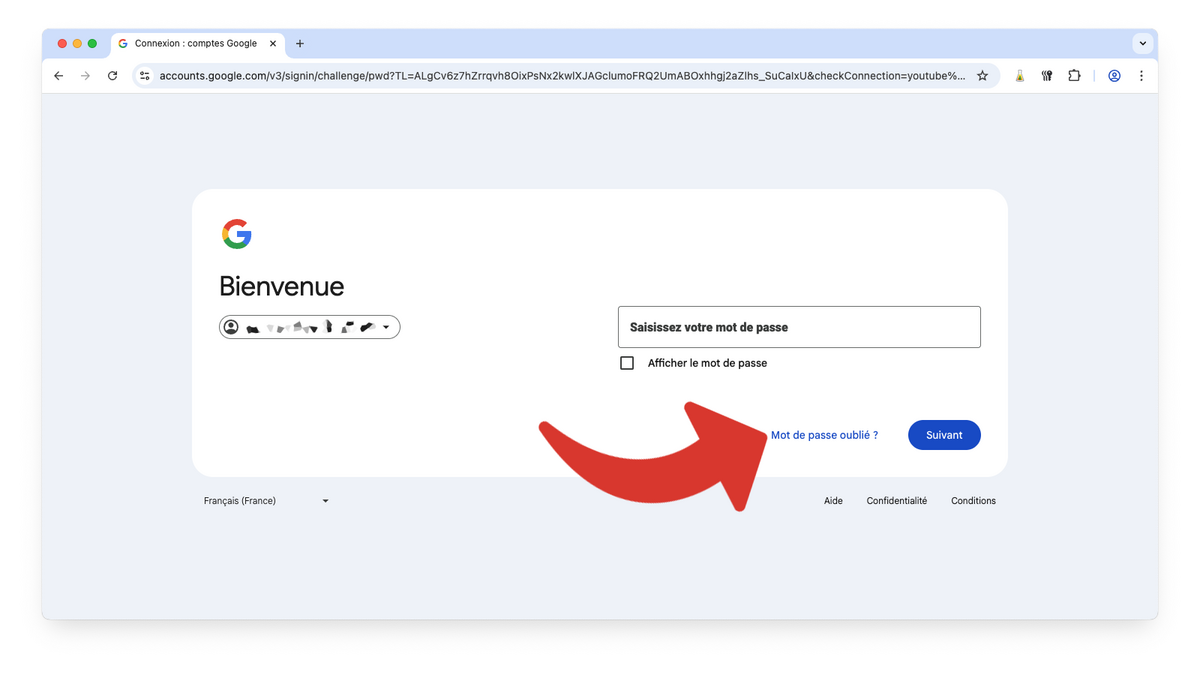Select the Connexion : comptes Google tab
Screen dimensions: 1200x675
[x=197, y=44]
